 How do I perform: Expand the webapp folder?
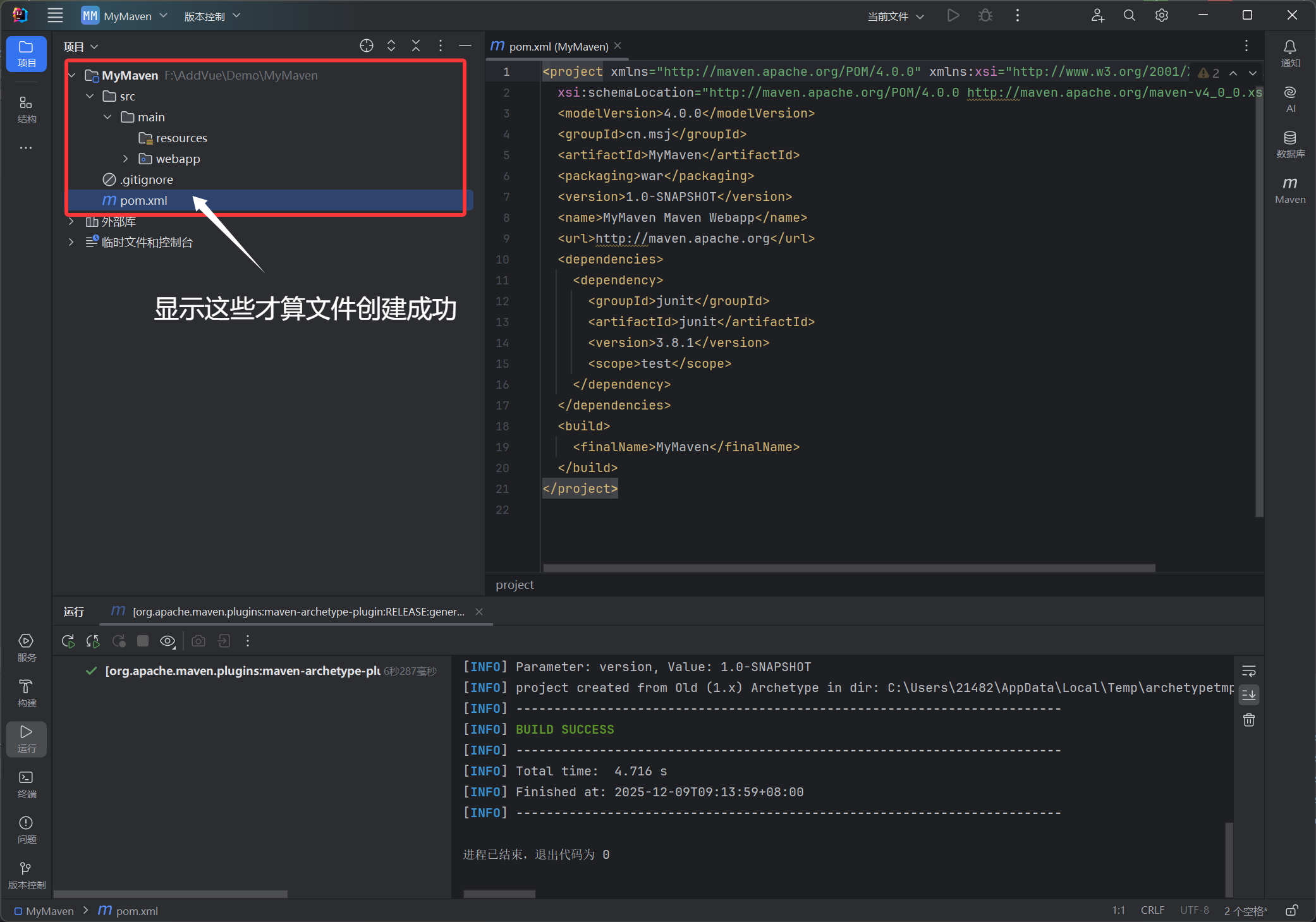[125, 159]
